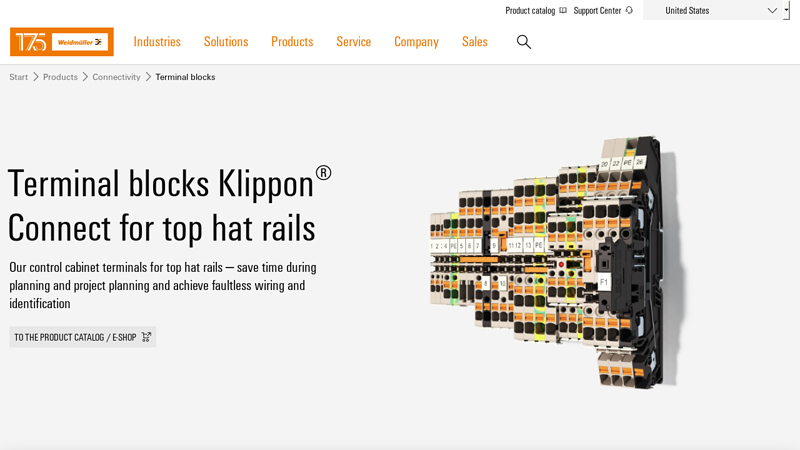The image size is (800, 450).
Task: Open the Solutions menu
Action: pos(226,42)
